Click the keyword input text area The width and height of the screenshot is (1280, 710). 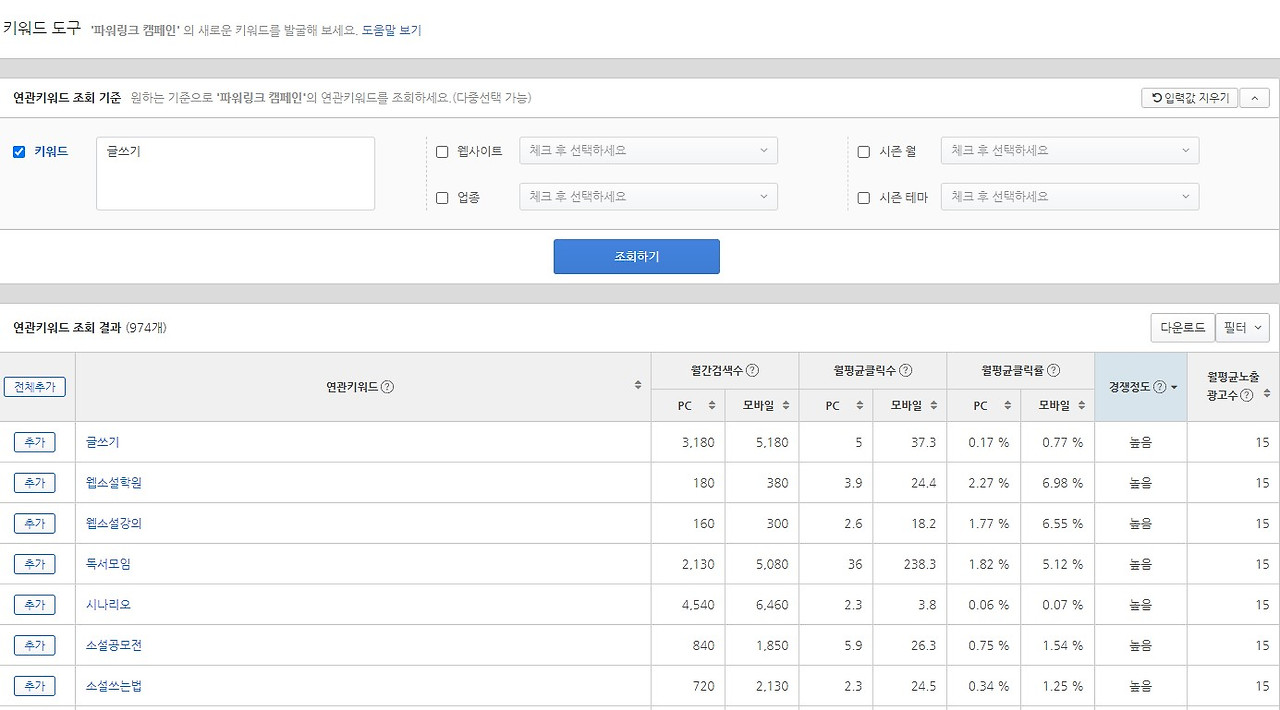point(235,174)
